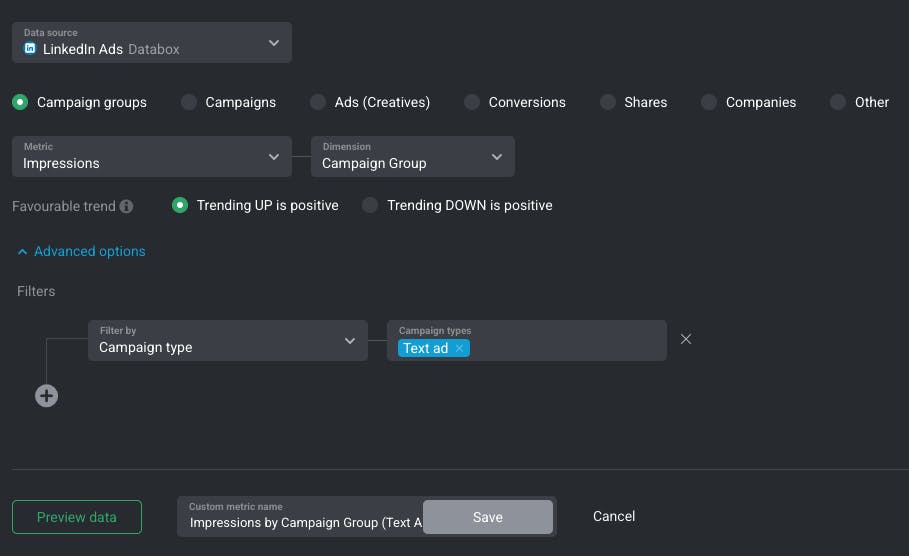
Task: Click the LinkedIn logo in Data source
Action: (30, 49)
